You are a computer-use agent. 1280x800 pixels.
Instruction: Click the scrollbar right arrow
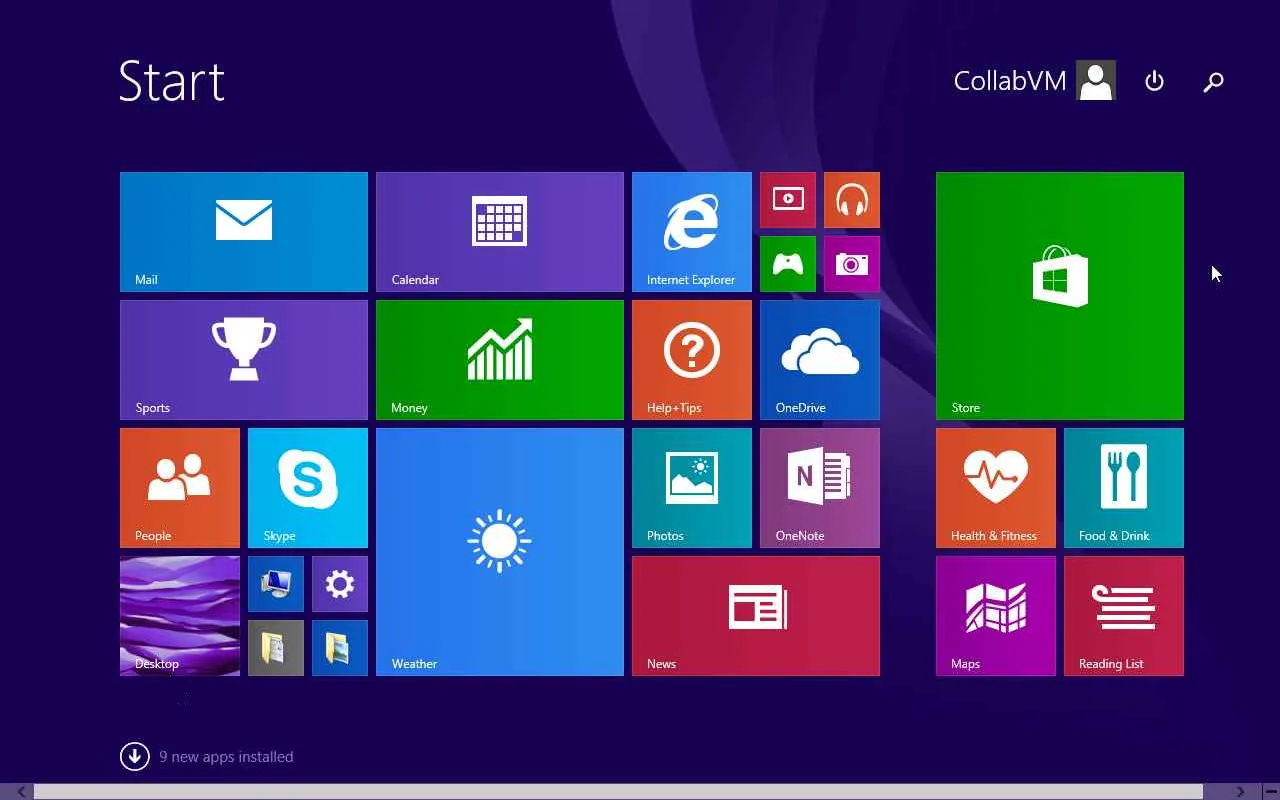pos(1240,792)
